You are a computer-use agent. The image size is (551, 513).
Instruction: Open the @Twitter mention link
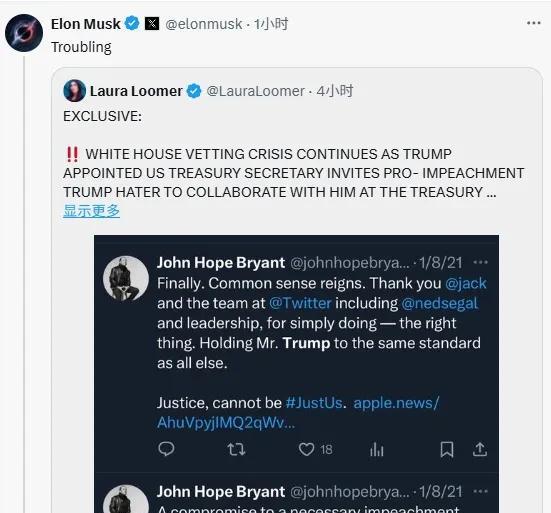click(x=300, y=303)
